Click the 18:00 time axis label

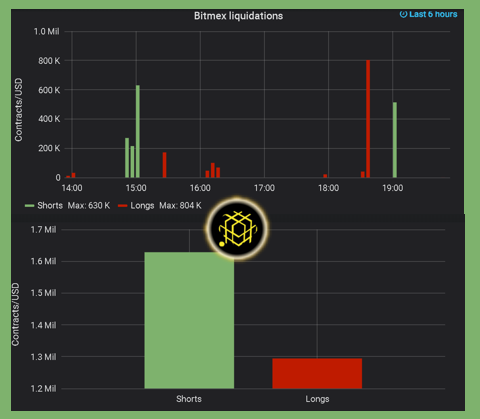pyautogui.click(x=328, y=188)
